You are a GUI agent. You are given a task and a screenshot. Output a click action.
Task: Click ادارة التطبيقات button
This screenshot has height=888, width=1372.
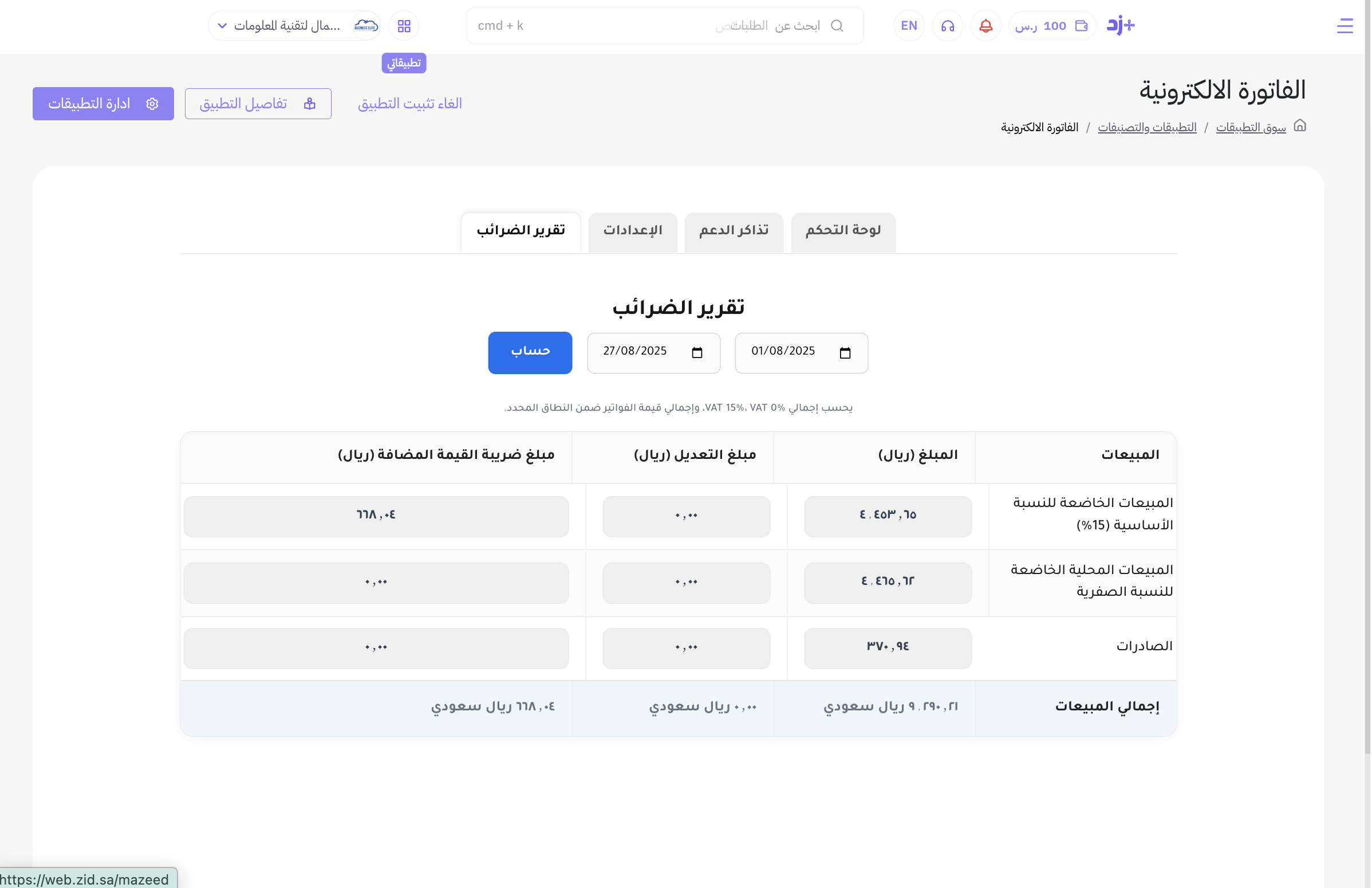[x=103, y=104]
